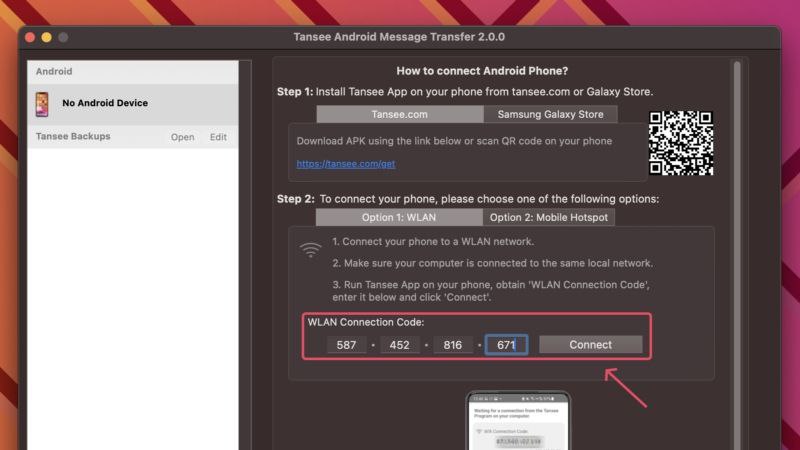Click '2. Make sure your computer is connected' line
800x450 pixels.
492,263
